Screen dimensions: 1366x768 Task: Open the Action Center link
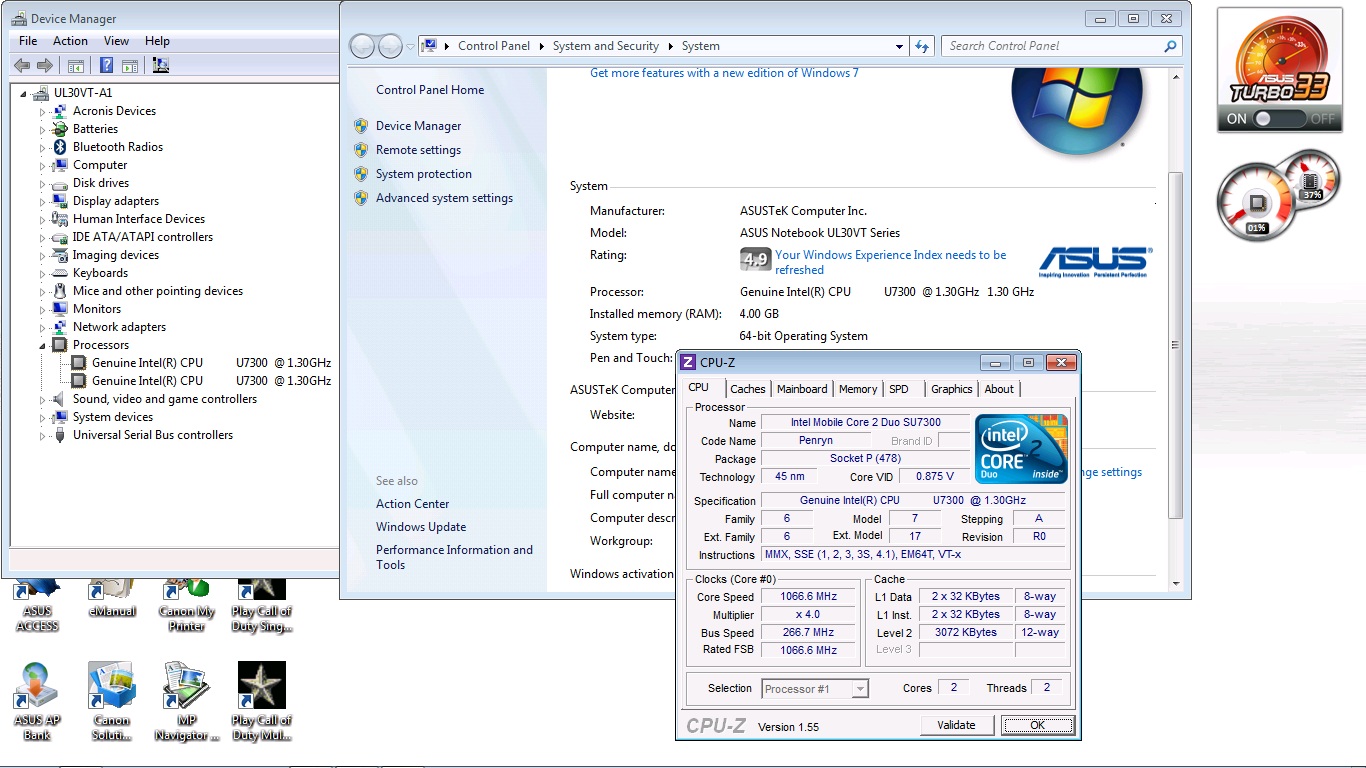(413, 504)
